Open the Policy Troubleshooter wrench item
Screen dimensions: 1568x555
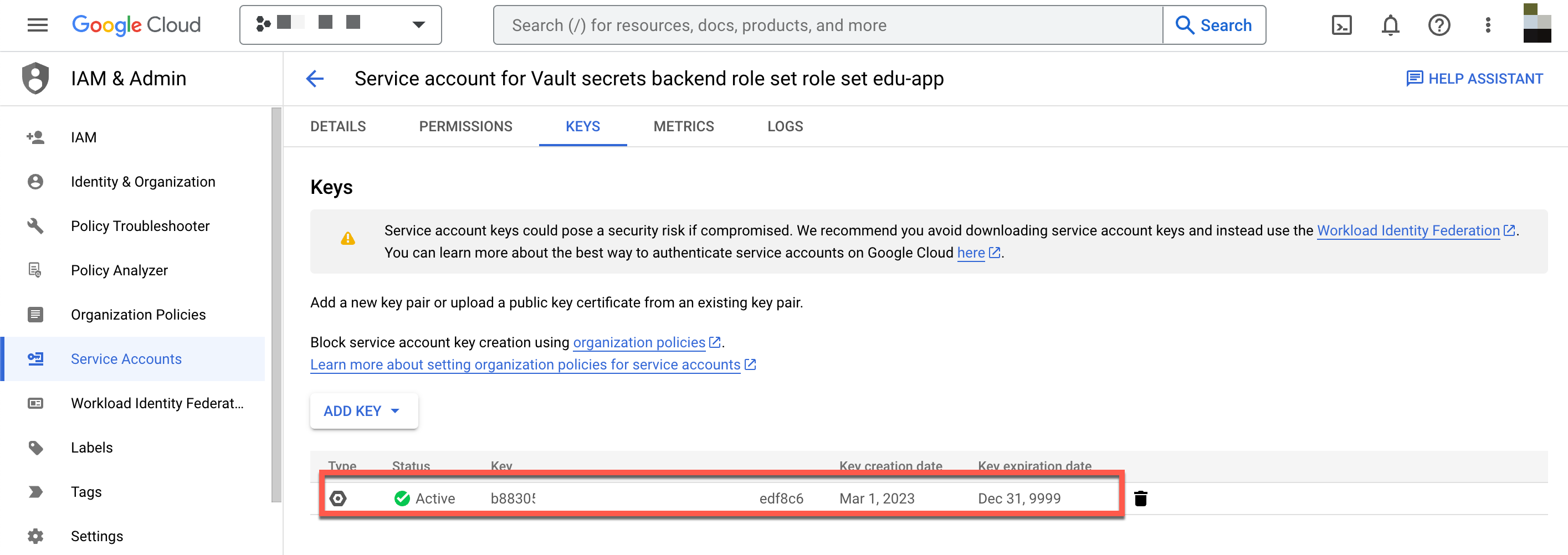[140, 226]
